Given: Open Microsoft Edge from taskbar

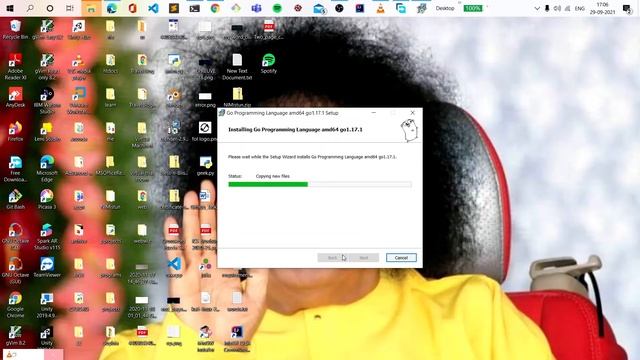Looking at the screenshot, I should pyautogui.click(x=111, y=8).
